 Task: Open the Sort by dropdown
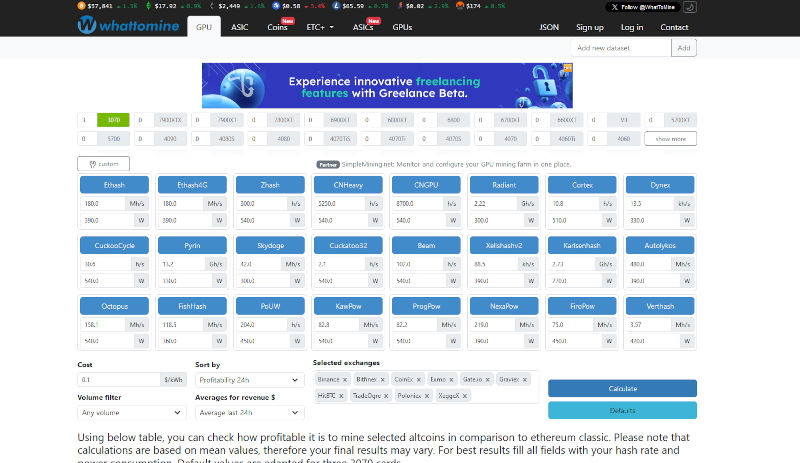click(x=249, y=380)
